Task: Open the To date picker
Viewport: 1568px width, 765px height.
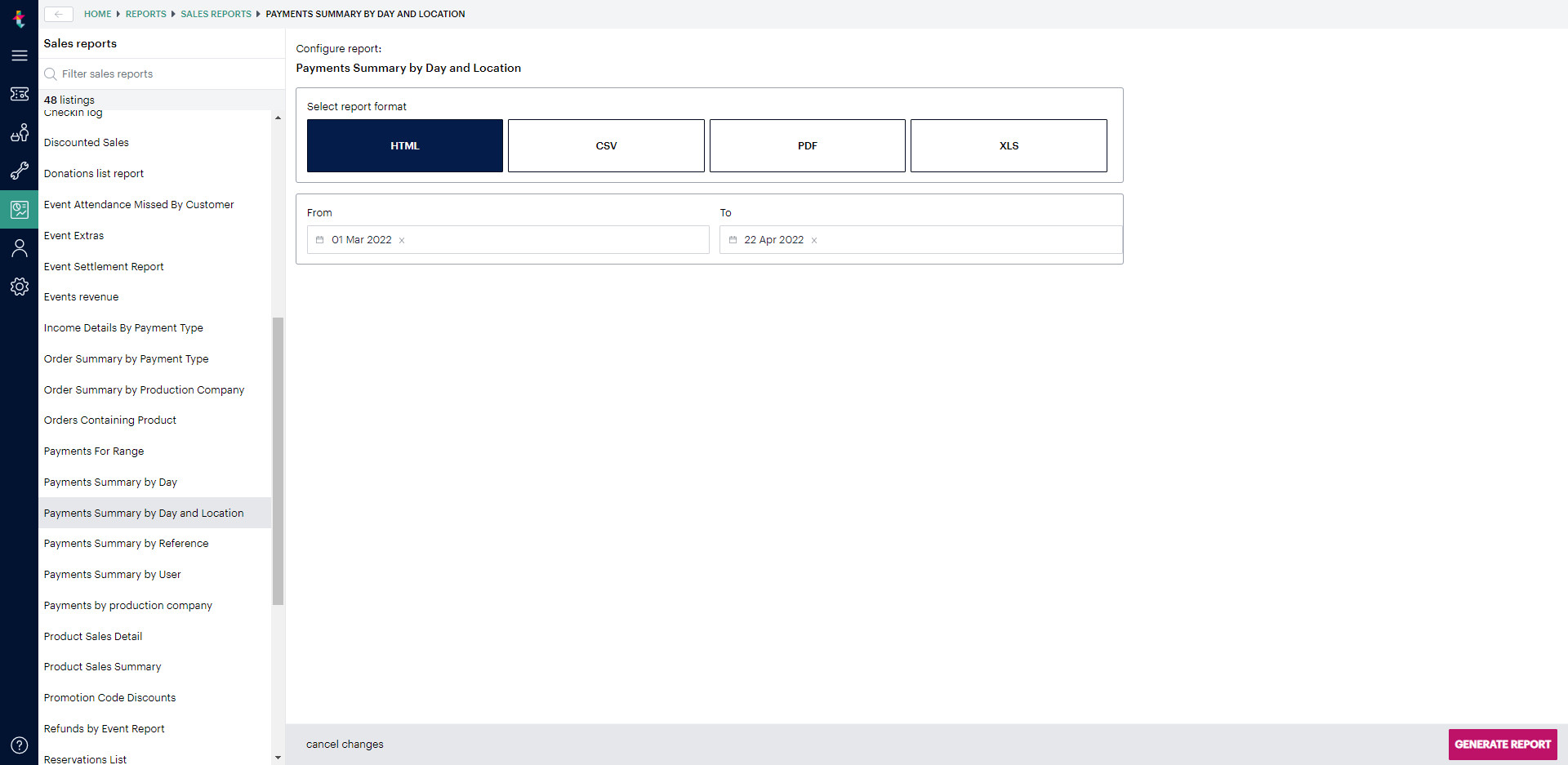Action: pos(732,239)
